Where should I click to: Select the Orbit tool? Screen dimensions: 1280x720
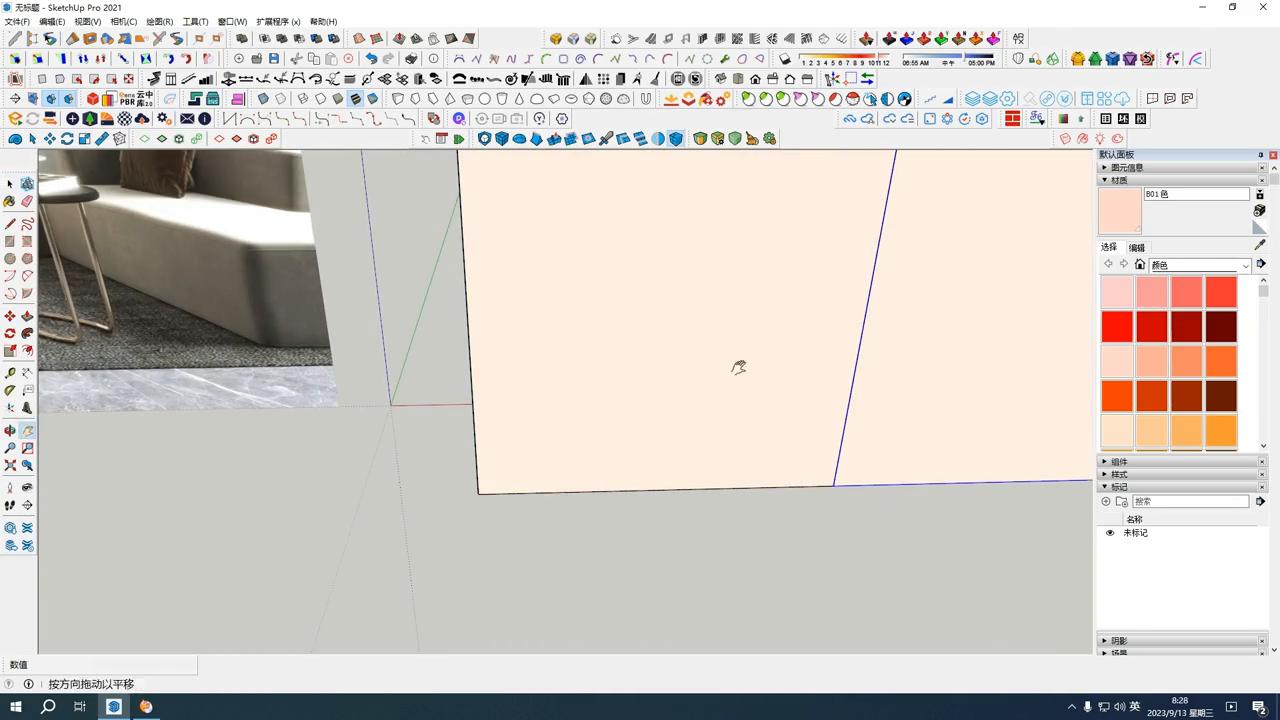click(10, 429)
